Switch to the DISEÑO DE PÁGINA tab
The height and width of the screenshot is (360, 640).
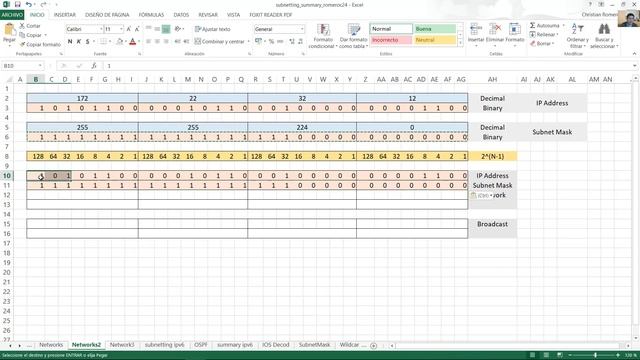(107, 15)
